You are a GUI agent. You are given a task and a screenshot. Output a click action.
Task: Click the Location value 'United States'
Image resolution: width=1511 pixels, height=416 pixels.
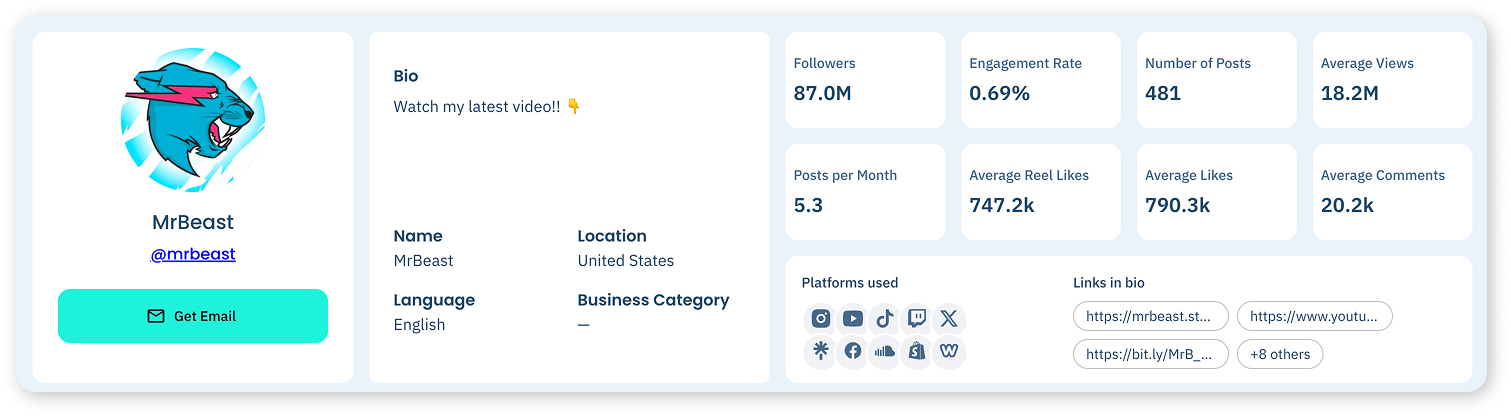point(626,261)
